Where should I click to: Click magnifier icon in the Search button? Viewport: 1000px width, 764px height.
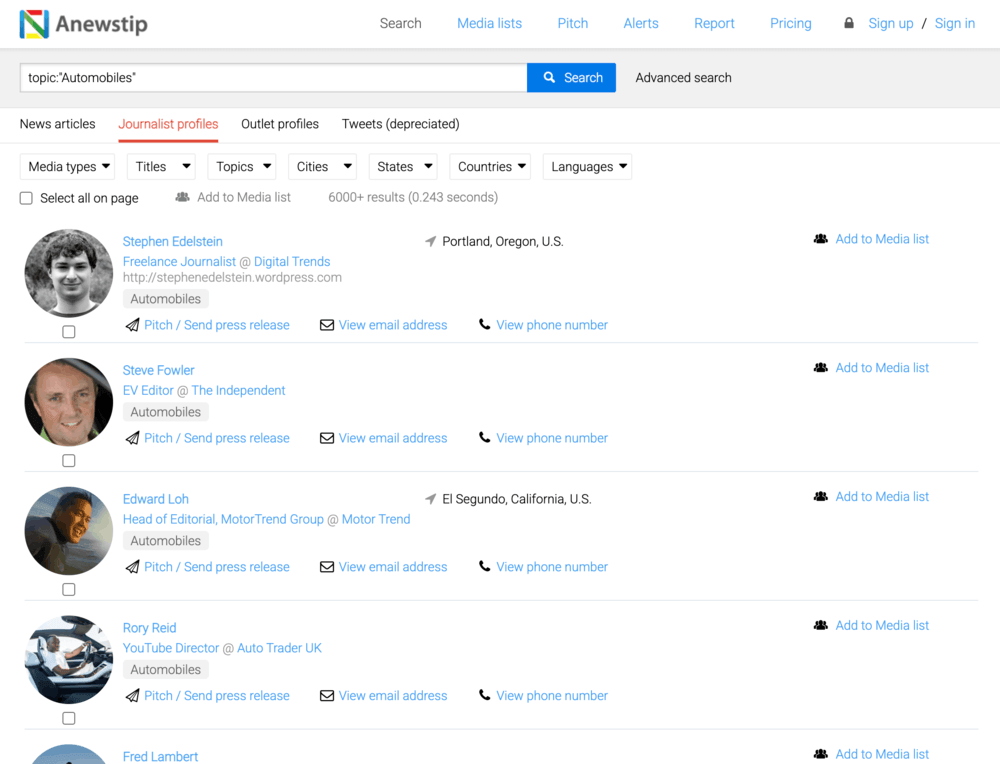[x=549, y=78]
